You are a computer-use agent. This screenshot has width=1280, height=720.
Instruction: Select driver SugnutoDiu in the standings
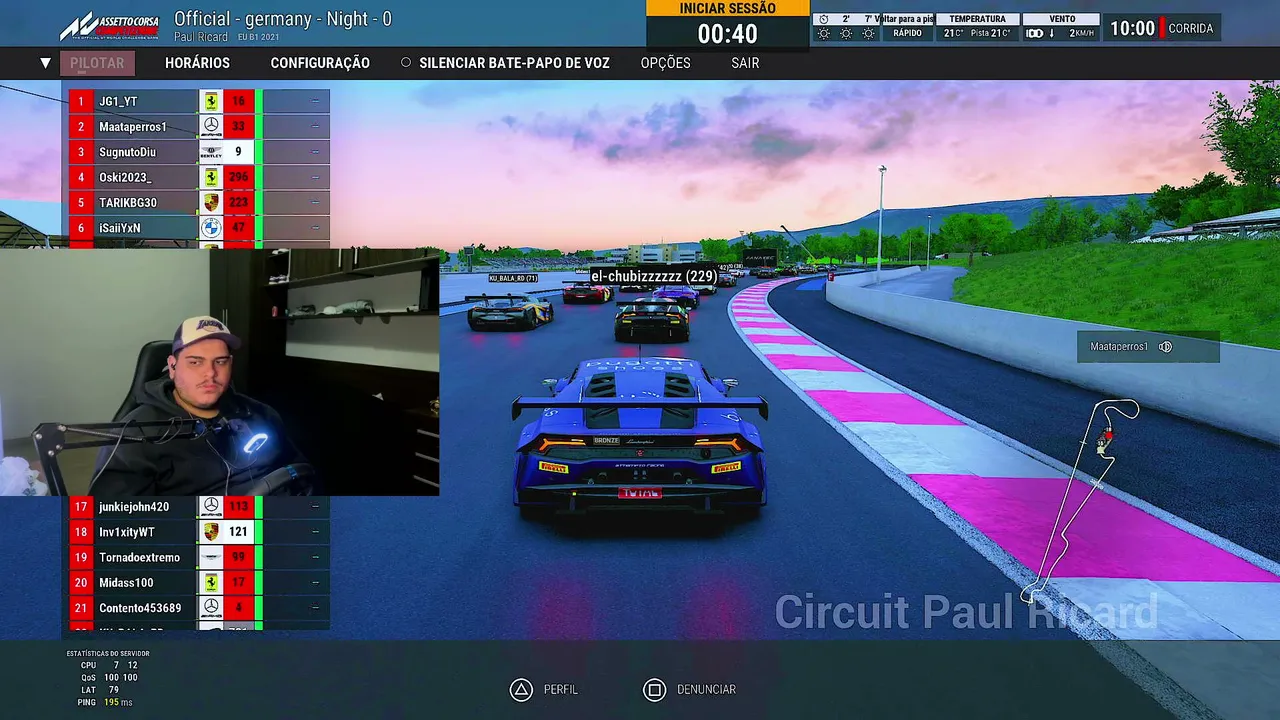point(199,152)
